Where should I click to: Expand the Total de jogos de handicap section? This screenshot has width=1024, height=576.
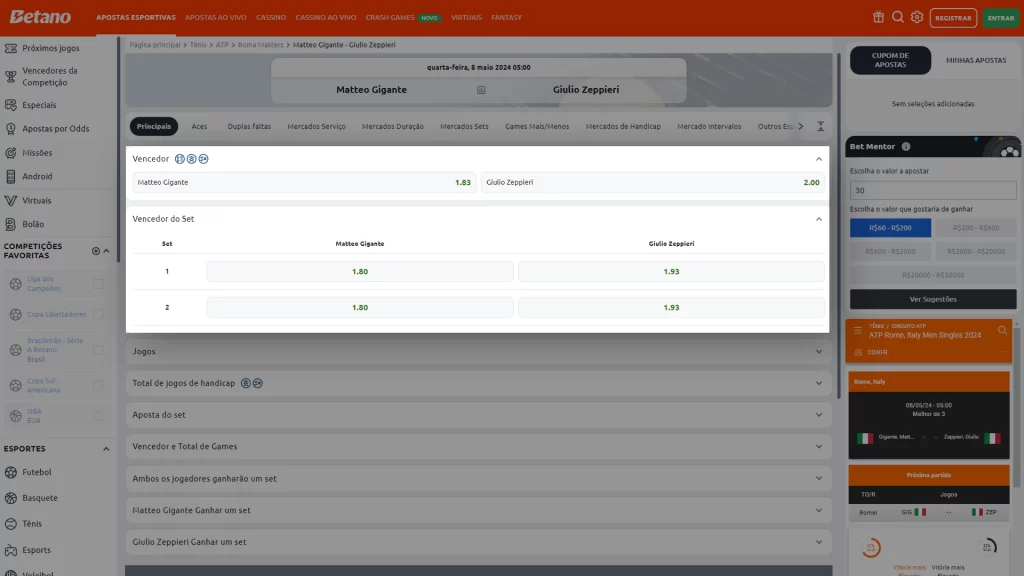point(818,383)
